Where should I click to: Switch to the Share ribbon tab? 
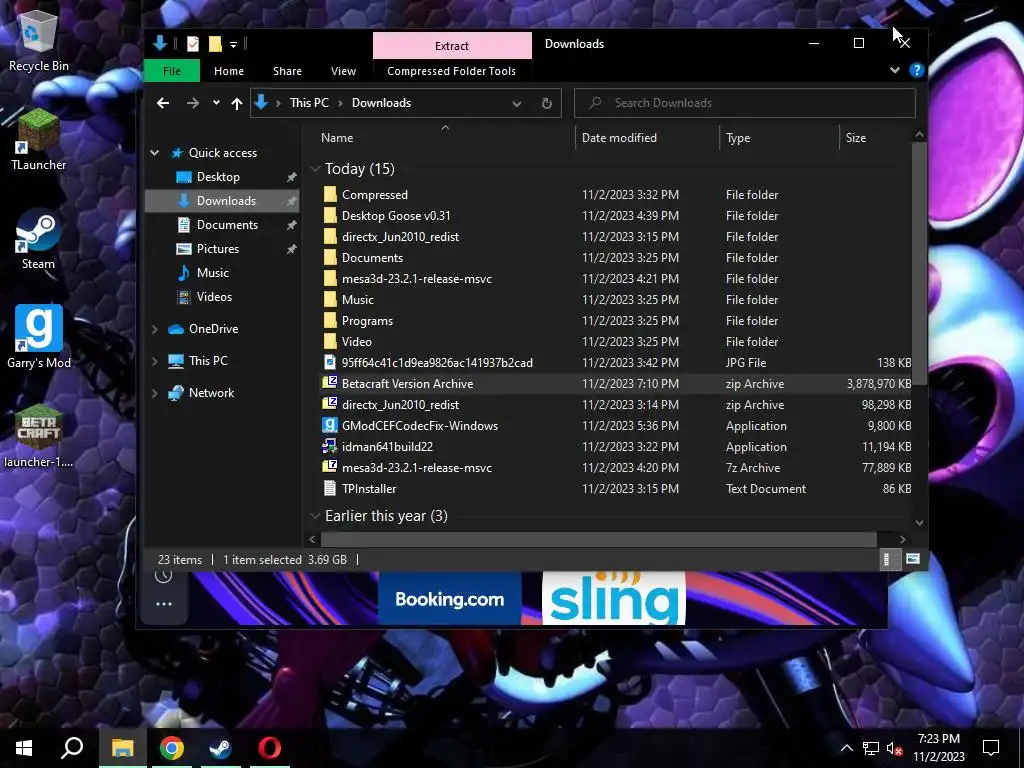pos(287,71)
